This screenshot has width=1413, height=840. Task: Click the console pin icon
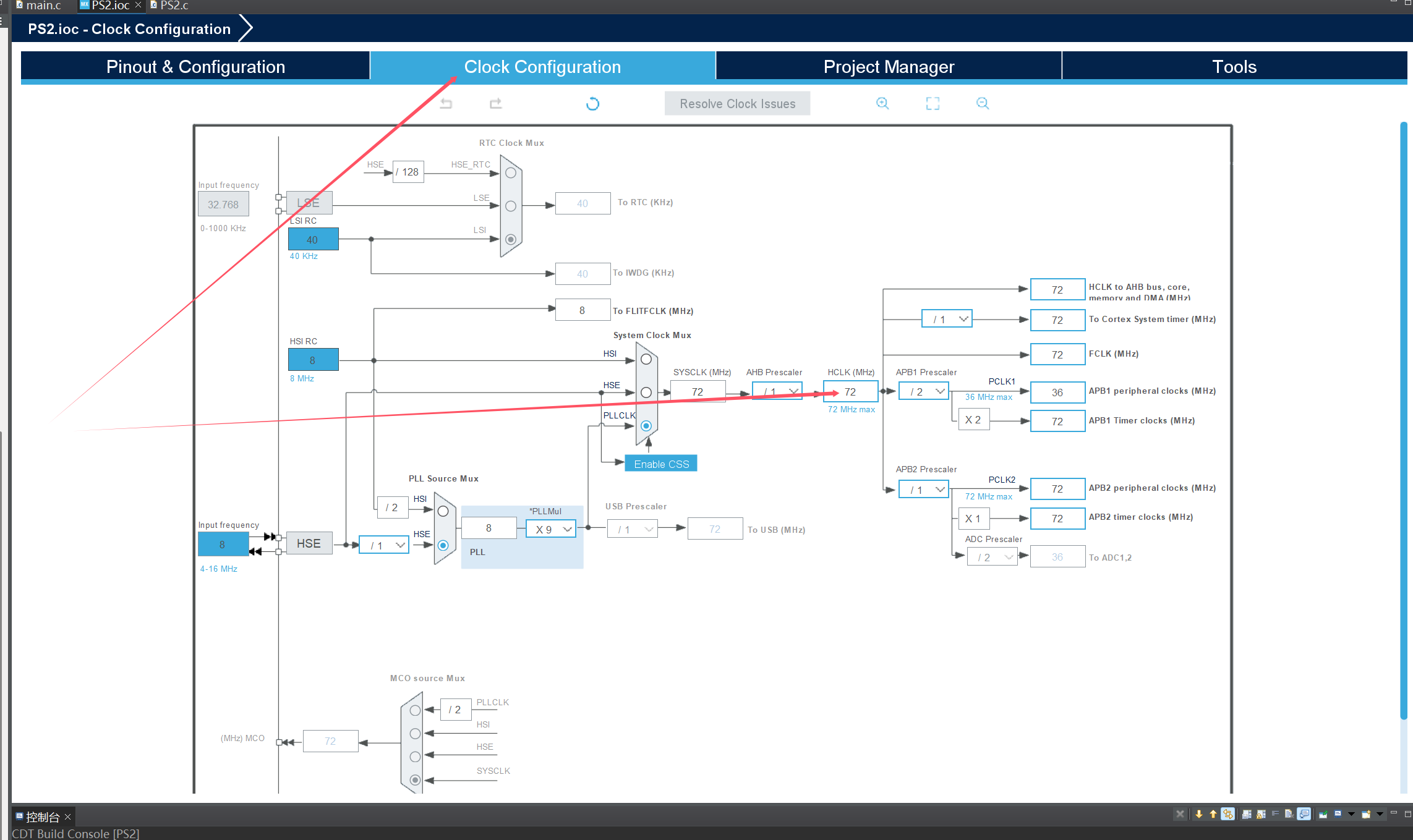1323,814
